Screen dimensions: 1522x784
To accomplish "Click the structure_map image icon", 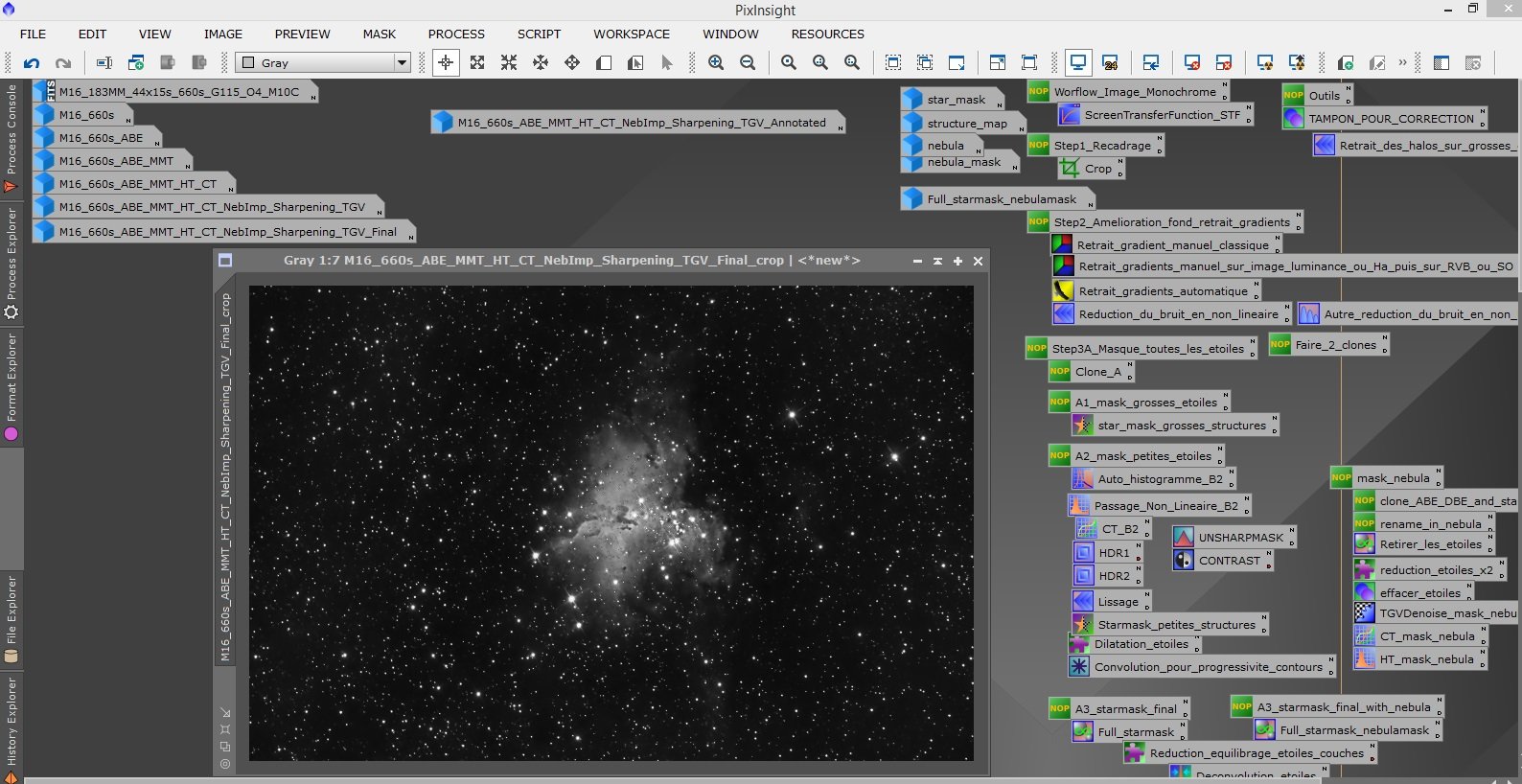I will pos(963,124).
